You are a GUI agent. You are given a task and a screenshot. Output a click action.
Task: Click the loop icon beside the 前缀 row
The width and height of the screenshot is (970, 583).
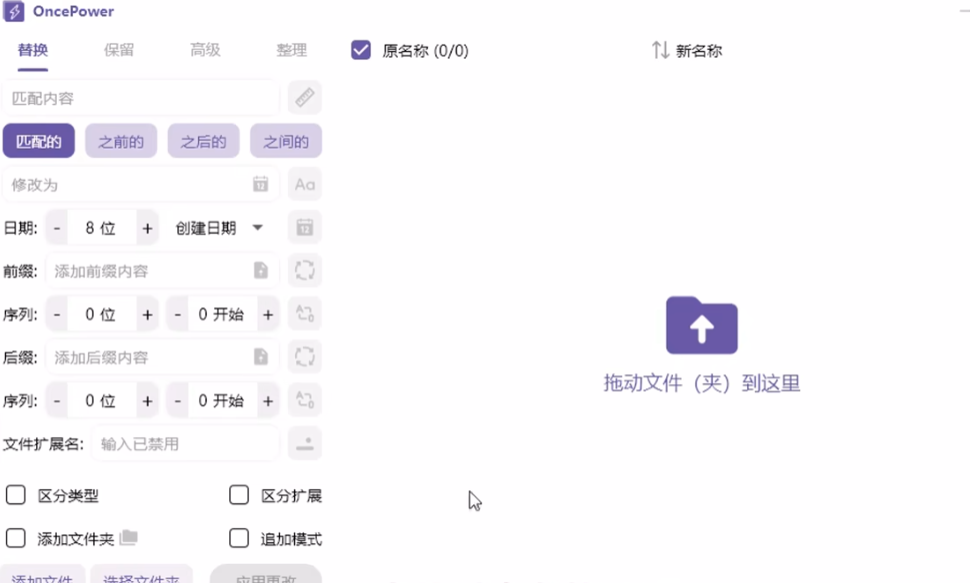304,270
